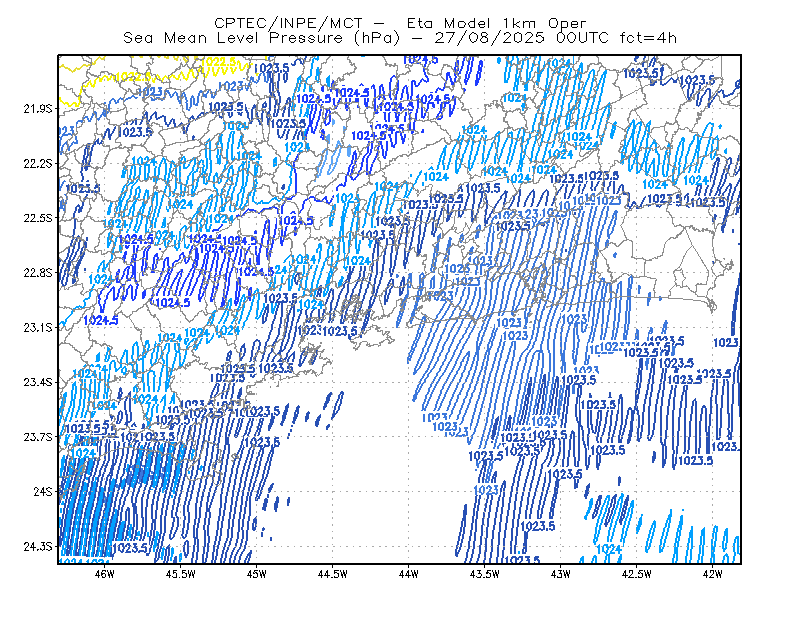The height and width of the screenshot is (618, 800).
Task: Click the 45W longitude axis label
Action: (257, 574)
